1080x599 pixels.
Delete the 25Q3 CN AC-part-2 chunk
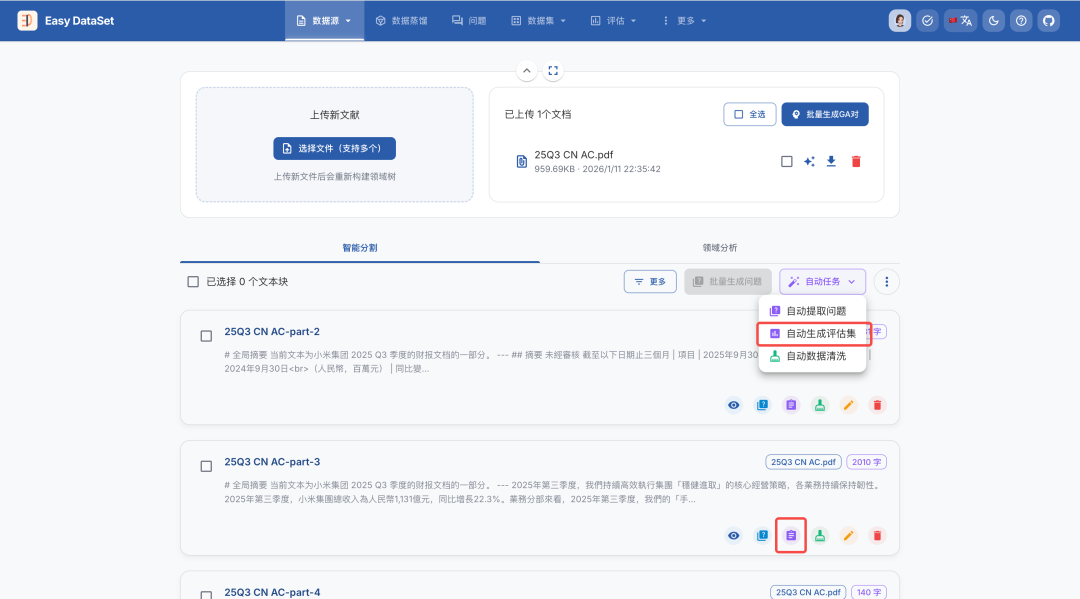(x=878, y=405)
